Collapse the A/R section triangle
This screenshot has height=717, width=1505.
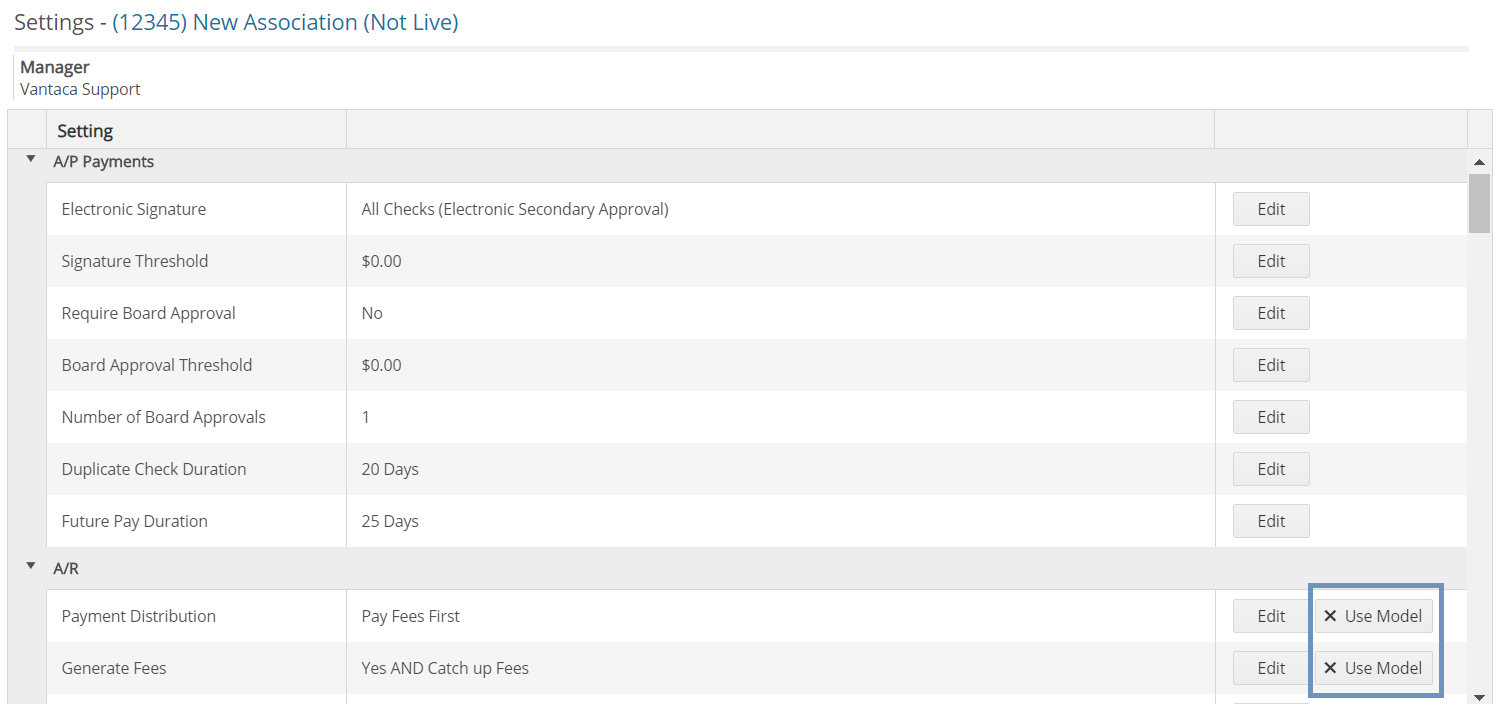click(31, 567)
